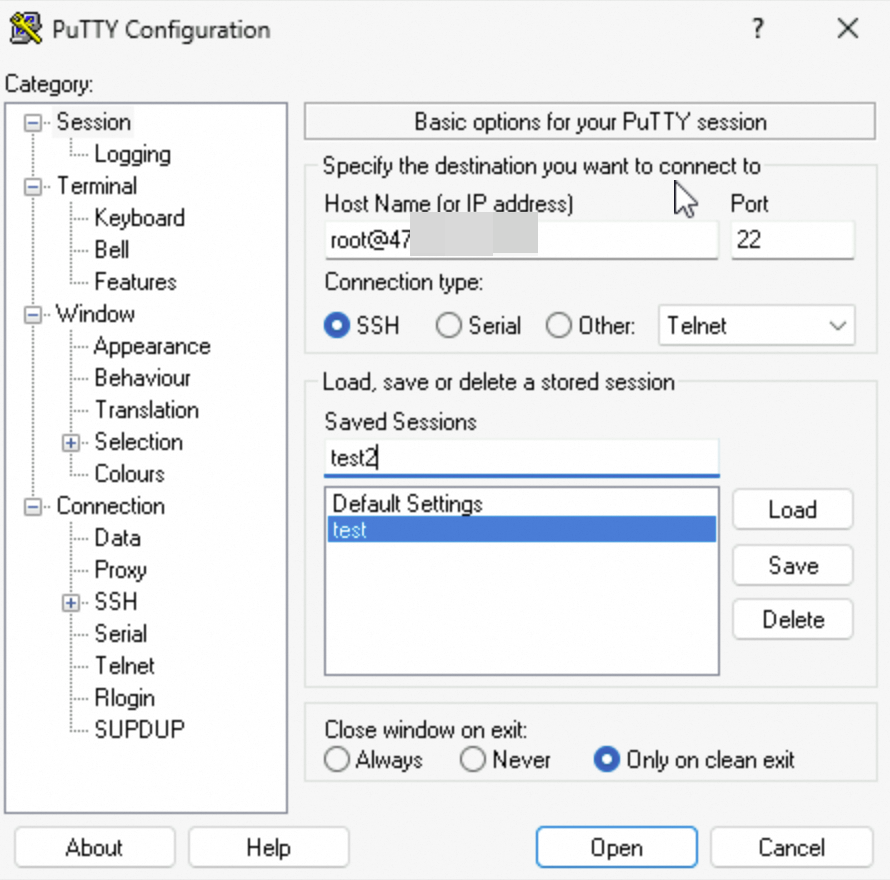Click the Port number field
The image size is (890, 880).
point(792,240)
